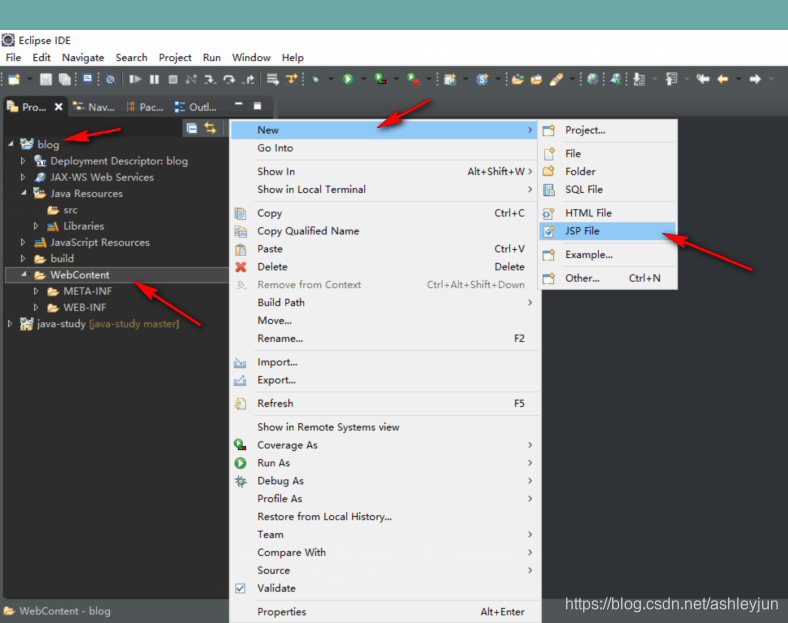Click Collapse All icon in Project Explorer
The image size is (788, 623).
tap(191, 128)
